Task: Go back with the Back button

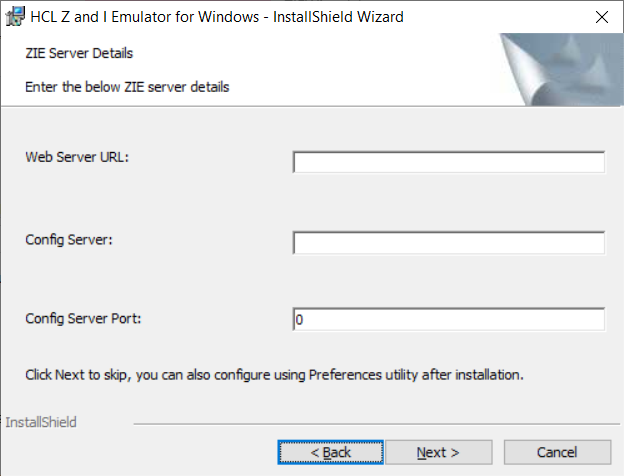Action: click(330, 452)
